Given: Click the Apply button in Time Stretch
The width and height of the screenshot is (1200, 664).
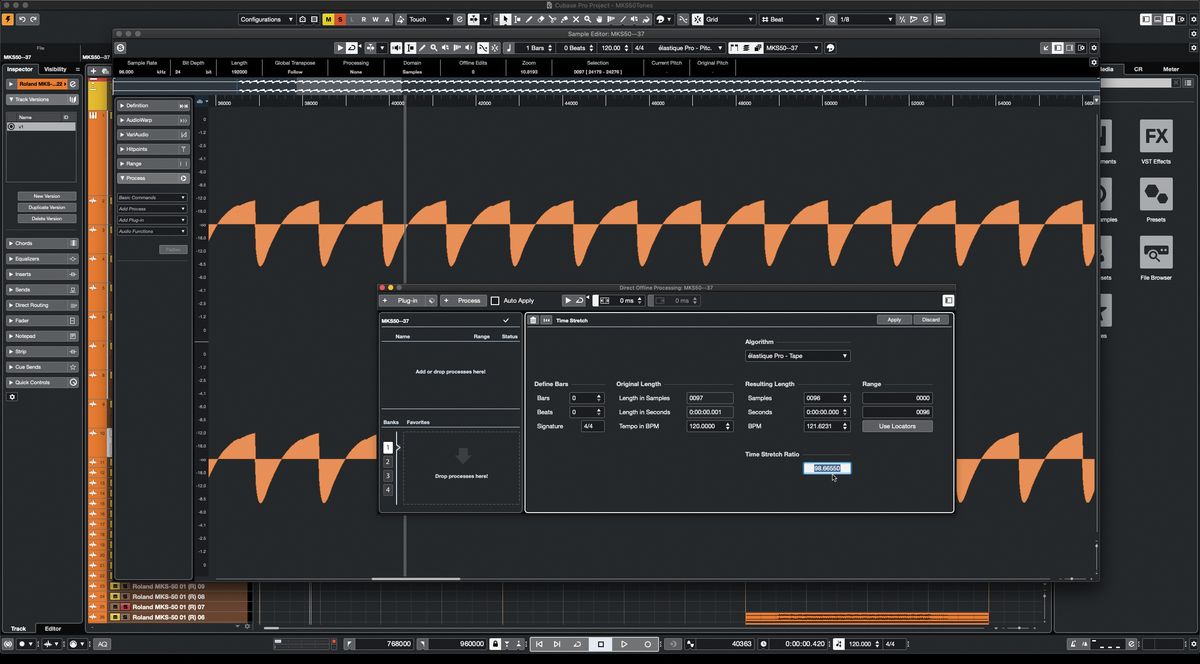Looking at the screenshot, I should click(893, 319).
